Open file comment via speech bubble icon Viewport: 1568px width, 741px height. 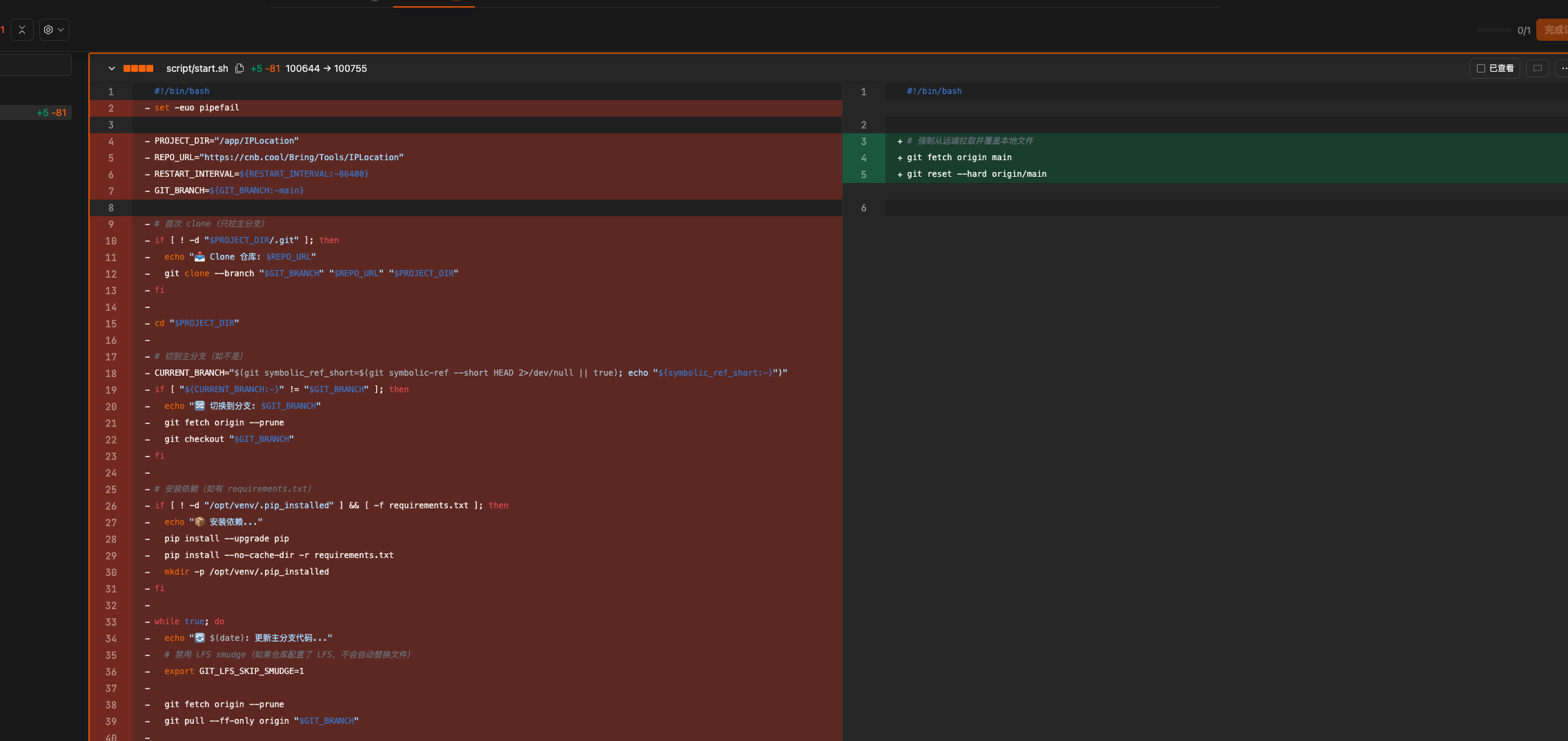(1537, 68)
